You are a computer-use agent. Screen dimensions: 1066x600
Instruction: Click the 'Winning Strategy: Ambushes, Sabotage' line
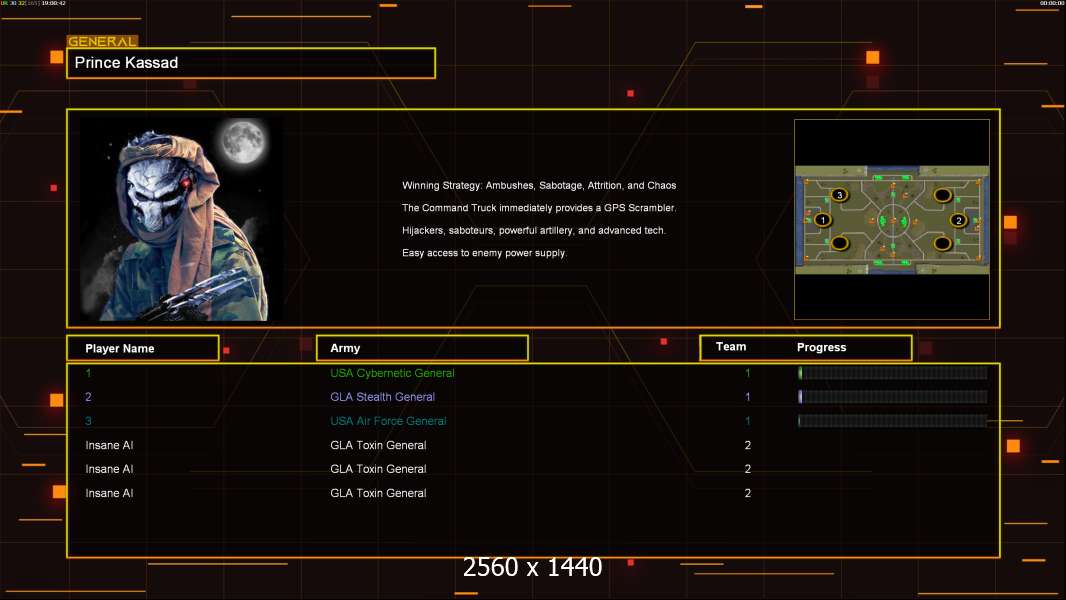tap(539, 186)
